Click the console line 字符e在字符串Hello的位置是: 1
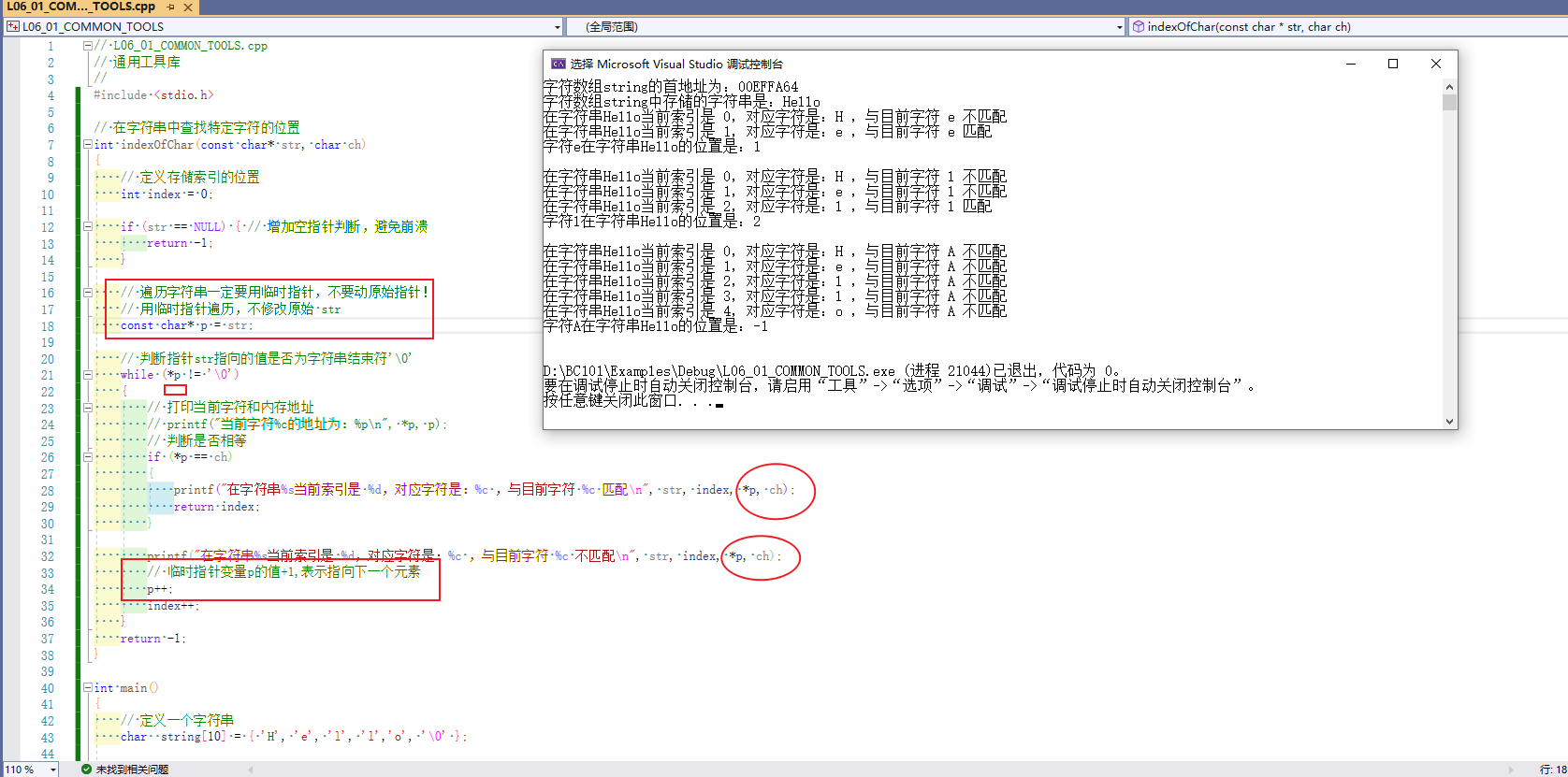Screen dimensions: 1568x777 [652, 147]
